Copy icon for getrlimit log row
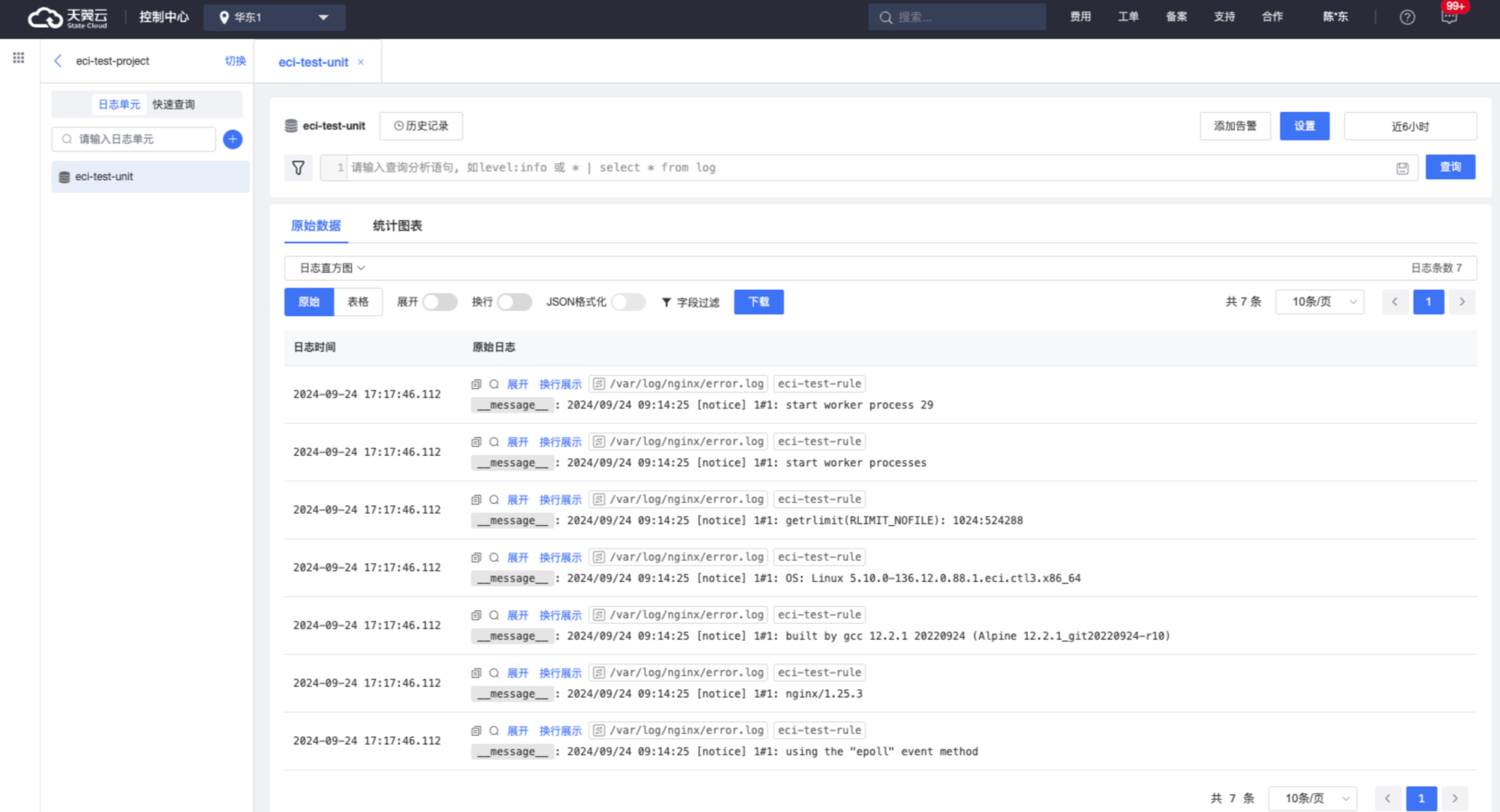The height and width of the screenshot is (812, 1500). [476, 500]
